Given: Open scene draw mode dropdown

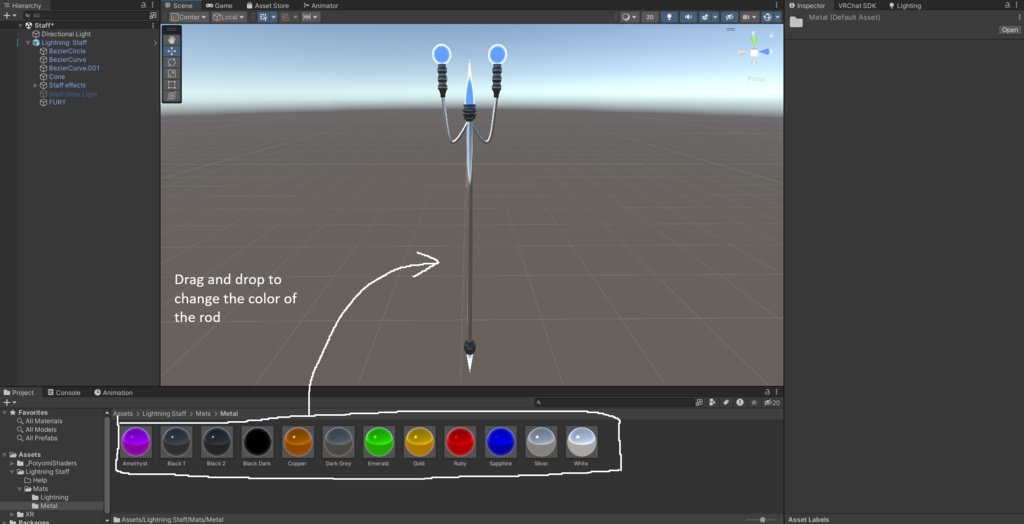Looking at the screenshot, I should tap(630, 17).
